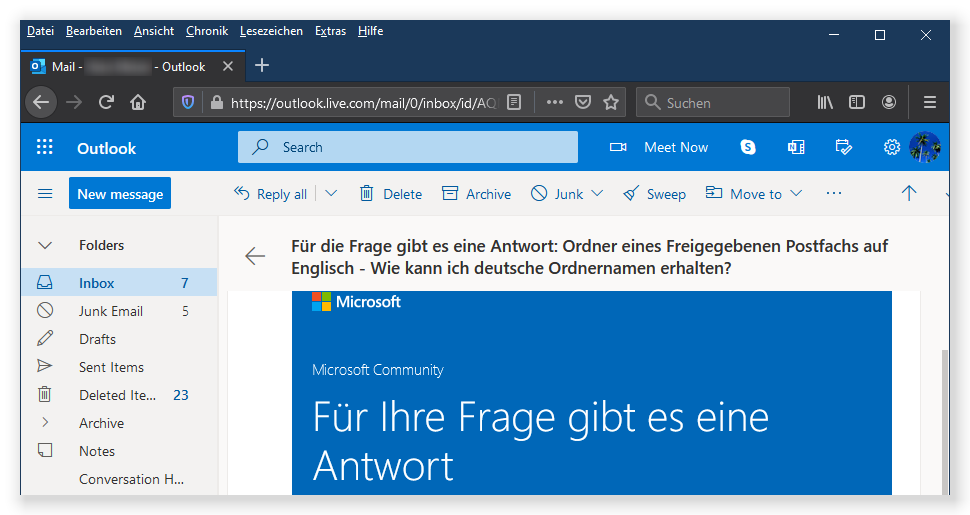Go to Firefox home page
The width and height of the screenshot is (970, 515).
(x=138, y=102)
